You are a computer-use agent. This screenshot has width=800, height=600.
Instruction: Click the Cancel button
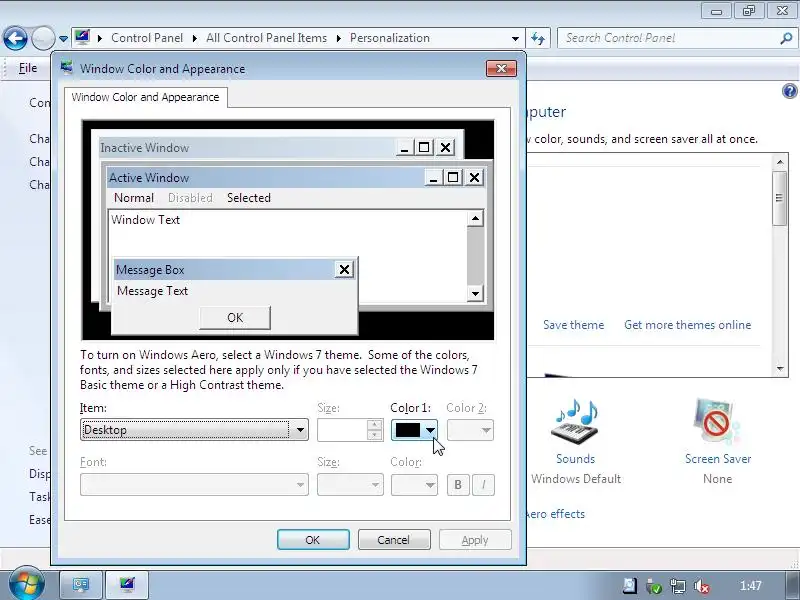[x=393, y=540]
